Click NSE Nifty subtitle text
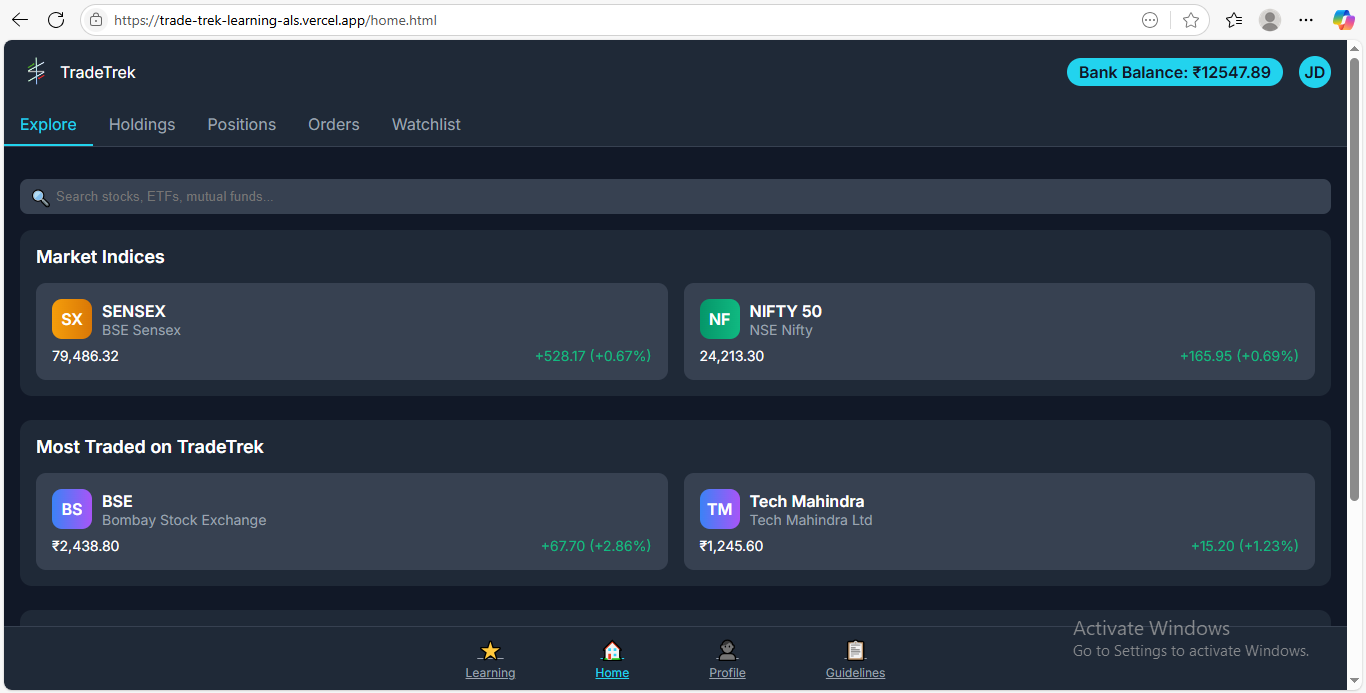The image size is (1366, 693). (x=781, y=330)
